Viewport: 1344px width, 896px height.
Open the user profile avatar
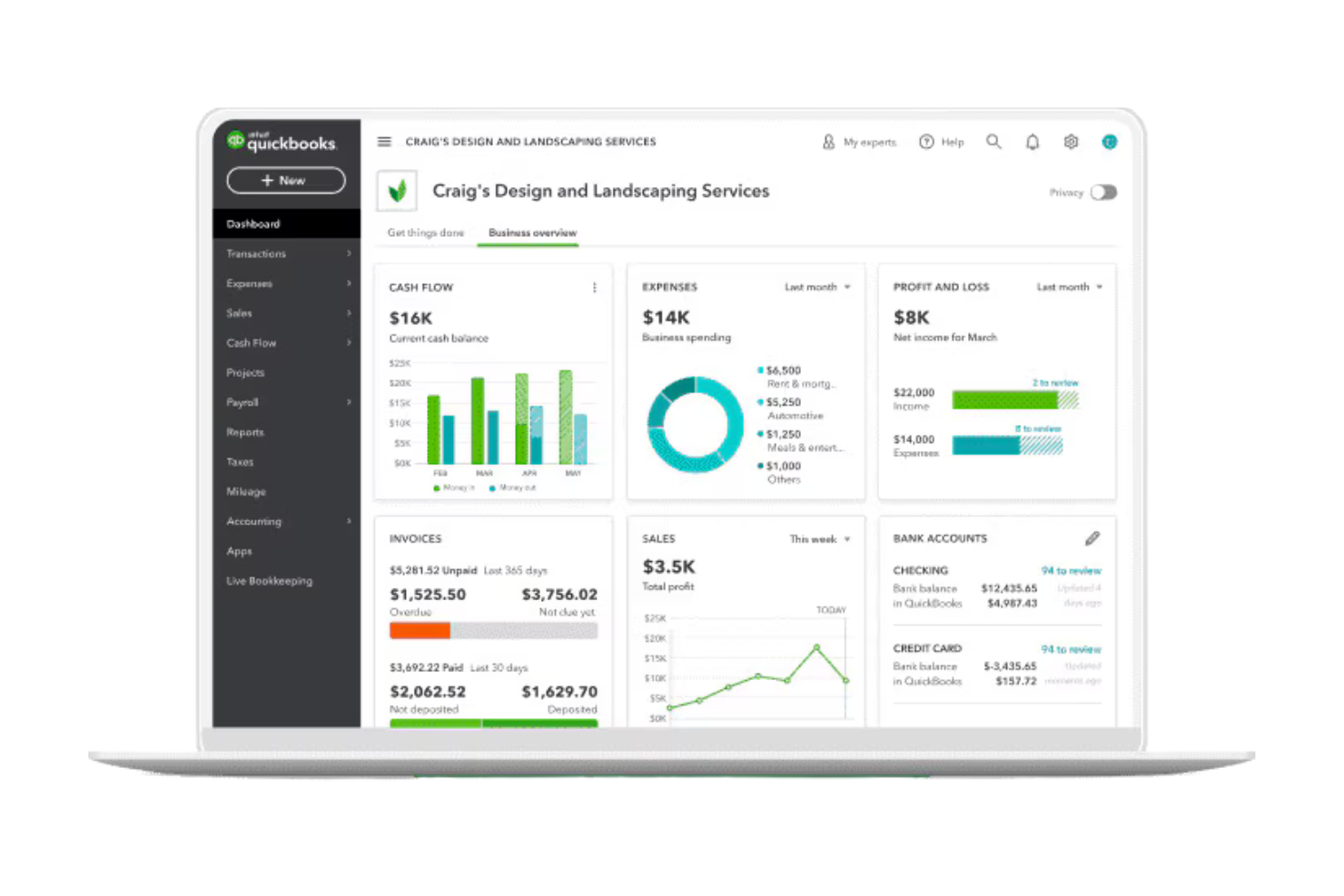[x=1109, y=142]
